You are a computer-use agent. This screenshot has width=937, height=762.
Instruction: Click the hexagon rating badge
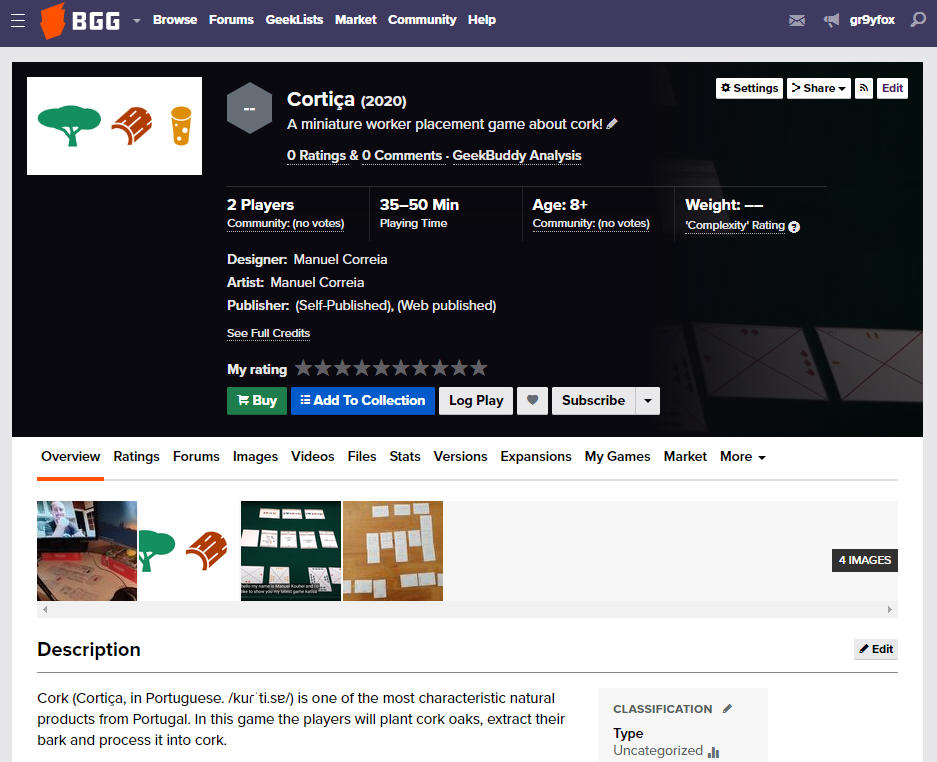pyautogui.click(x=250, y=108)
